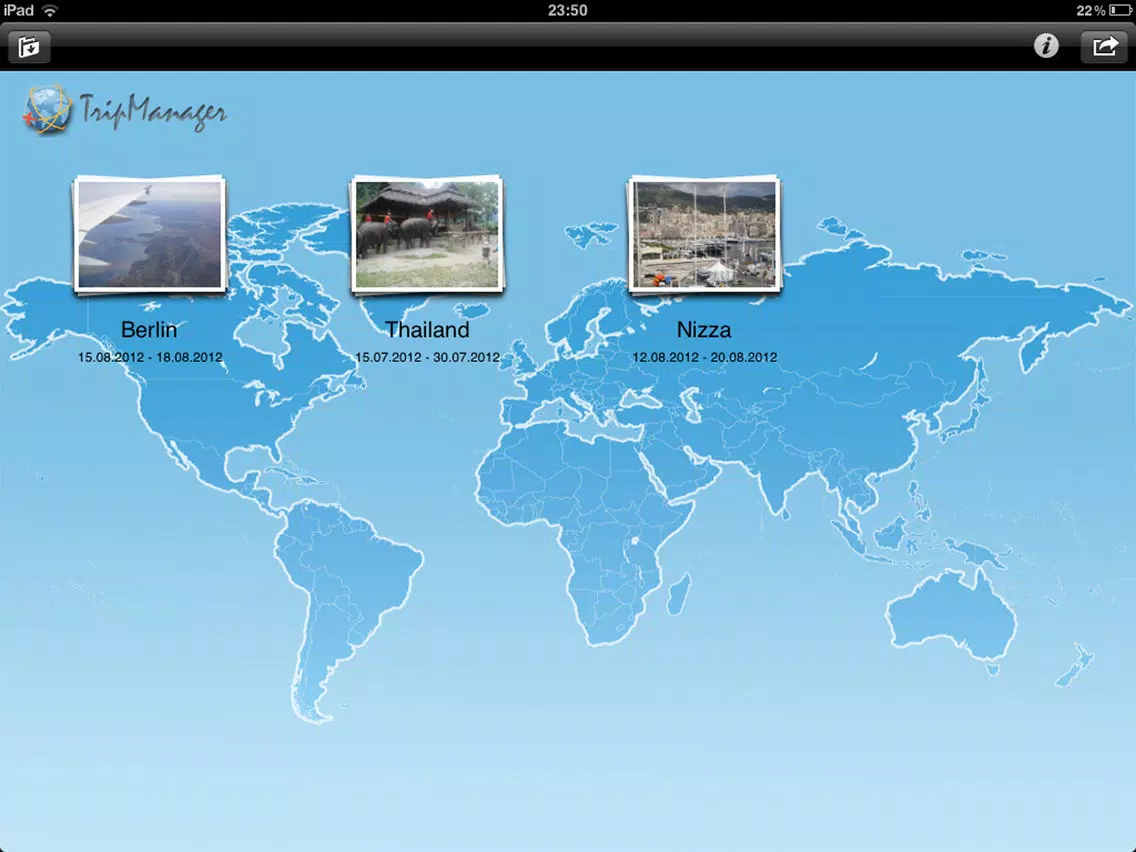This screenshot has height=852, width=1136.
Task: Tap the battery indicator in status bar
Action: (x=1120, y=10)
